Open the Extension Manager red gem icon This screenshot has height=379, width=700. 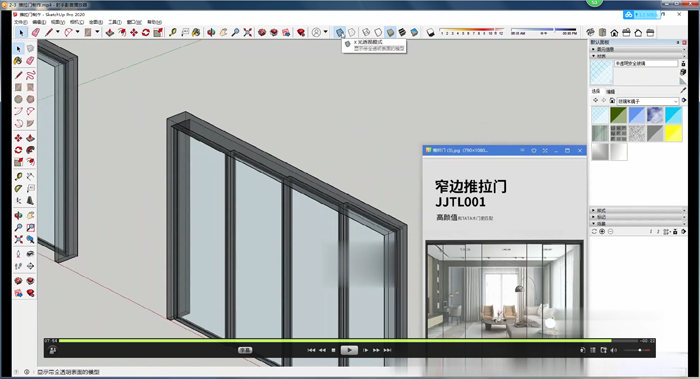(301, 33)
